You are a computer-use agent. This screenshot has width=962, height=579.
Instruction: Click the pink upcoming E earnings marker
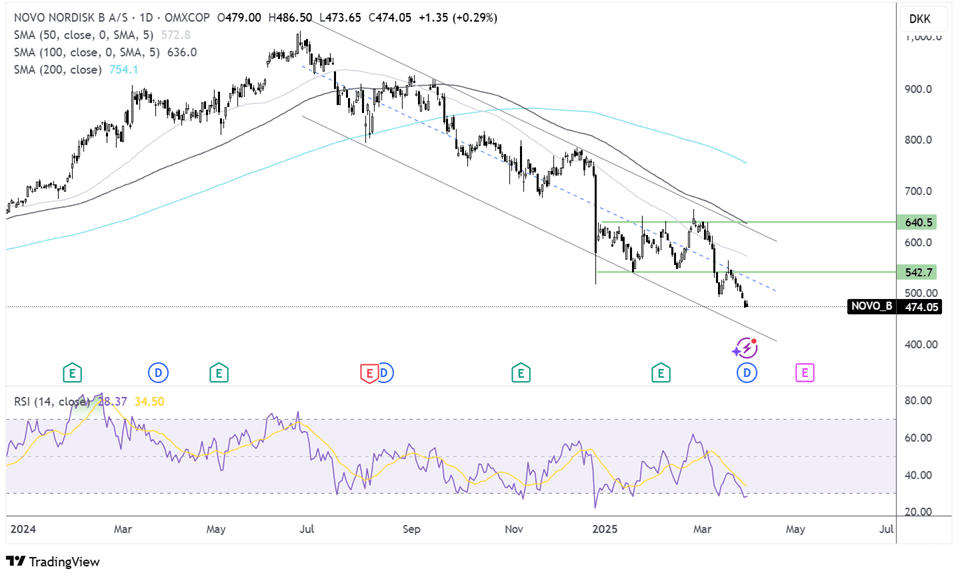pos(804,372)
